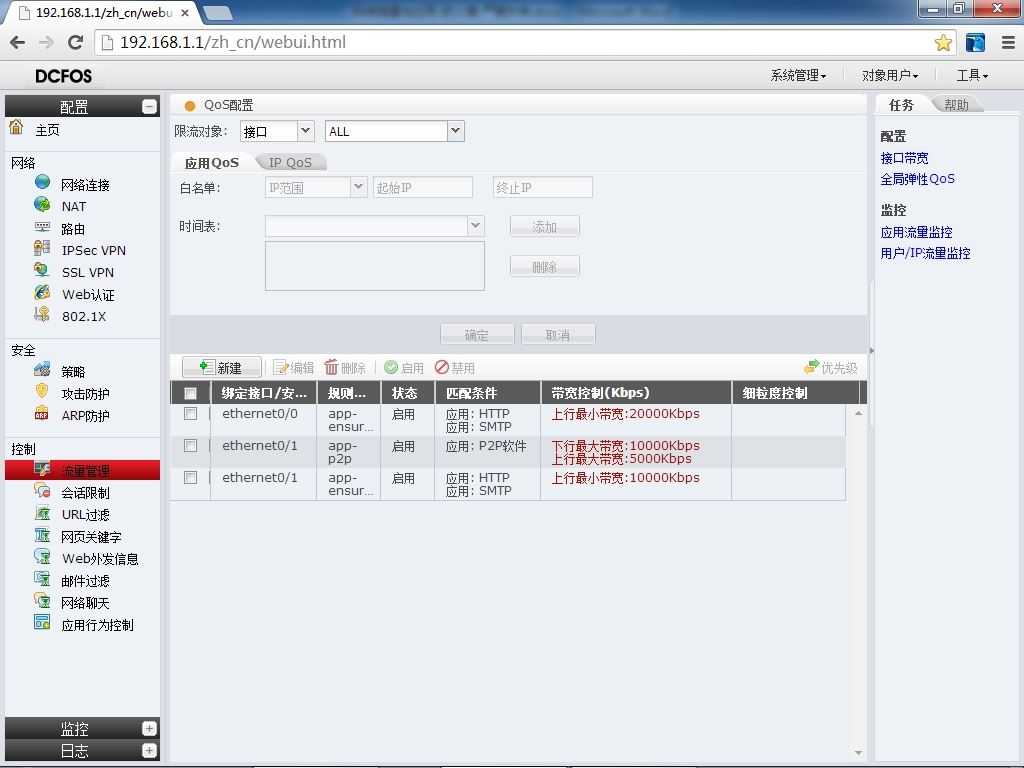Click the 路由 routing icon
This screenshot has width=1024, height=768.
(x=42, y=227)
